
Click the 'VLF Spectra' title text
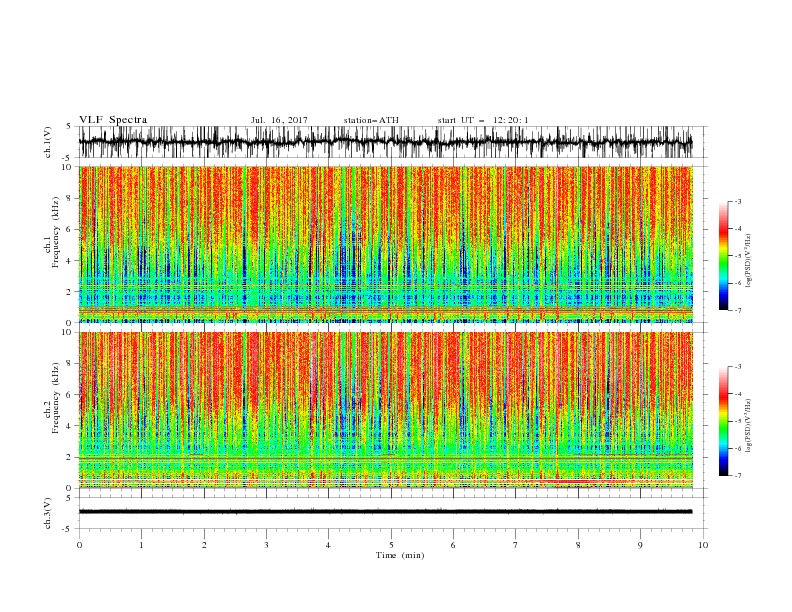pos(113,120)
